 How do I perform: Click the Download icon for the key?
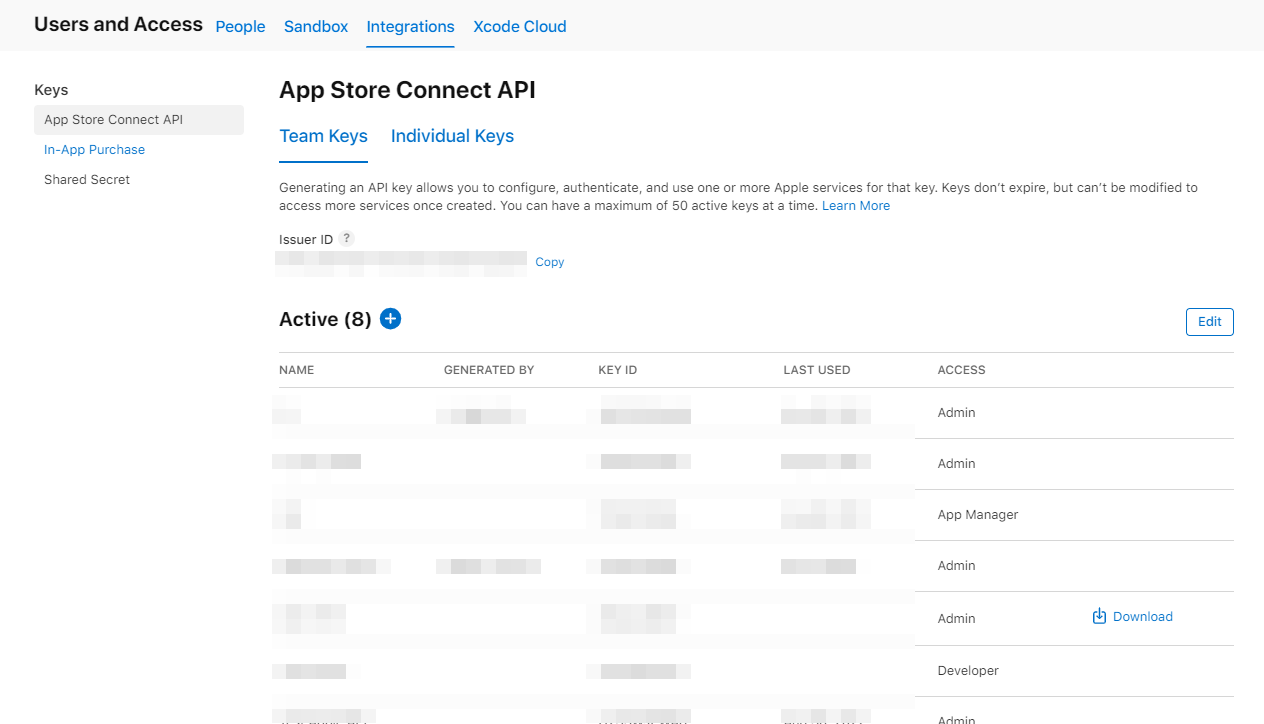1099,616
